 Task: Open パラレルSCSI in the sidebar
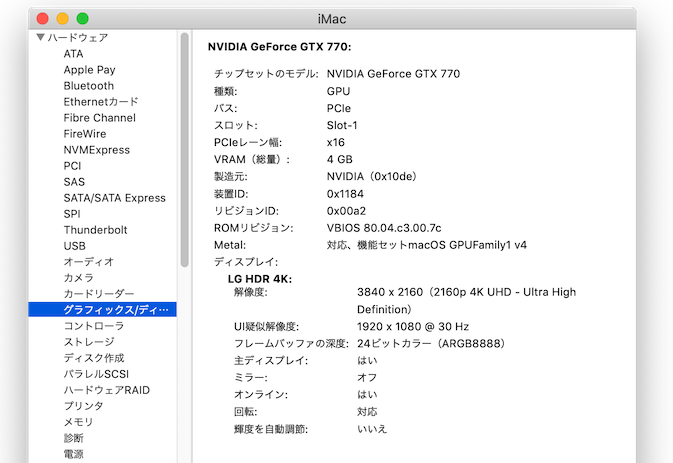(x=96, y=374)
